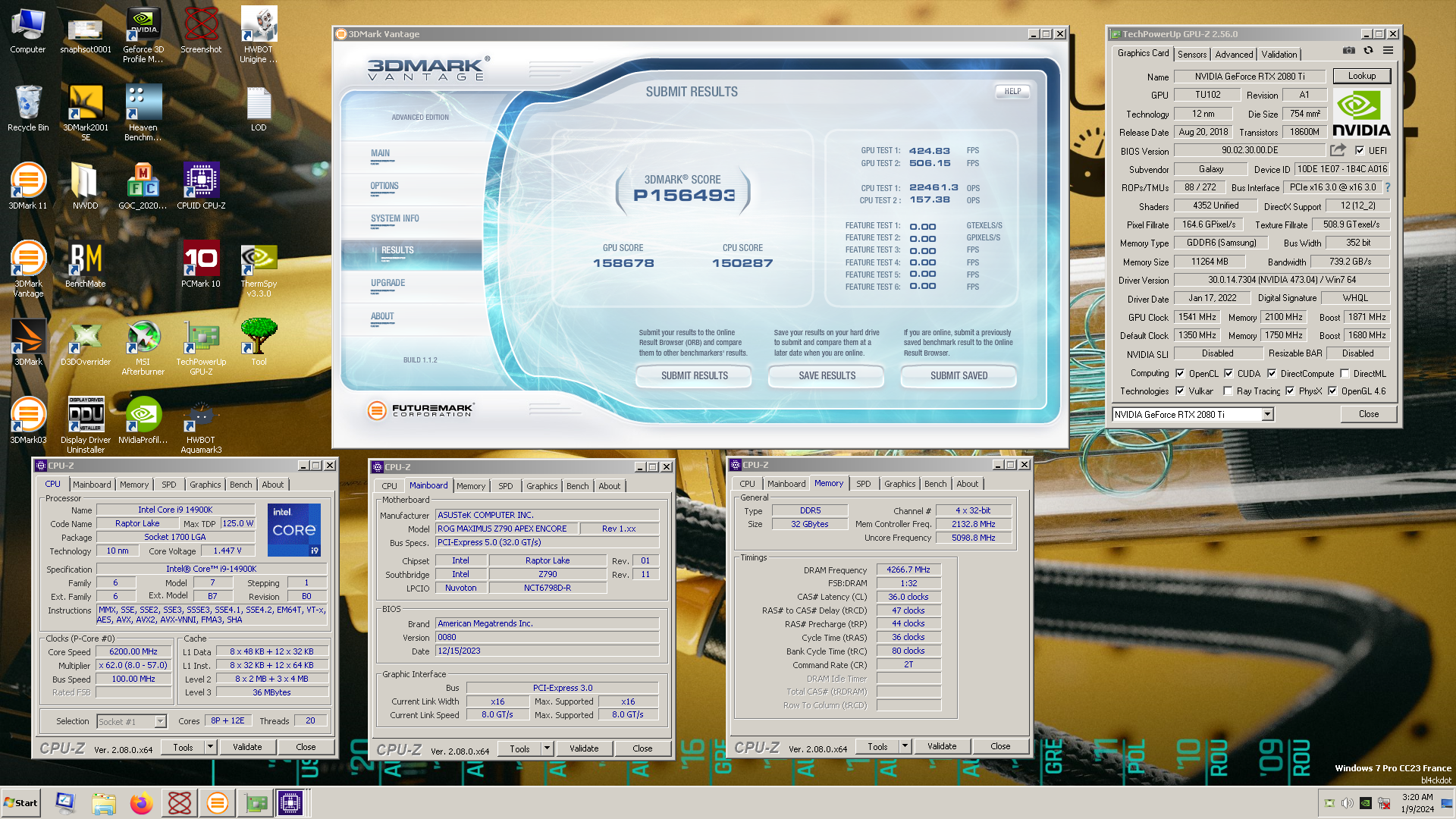This screenshot has height=819, width=1456.
Task: Switch to Advanced tab in GPU-Z
Action: click(x=1234, y=54)
